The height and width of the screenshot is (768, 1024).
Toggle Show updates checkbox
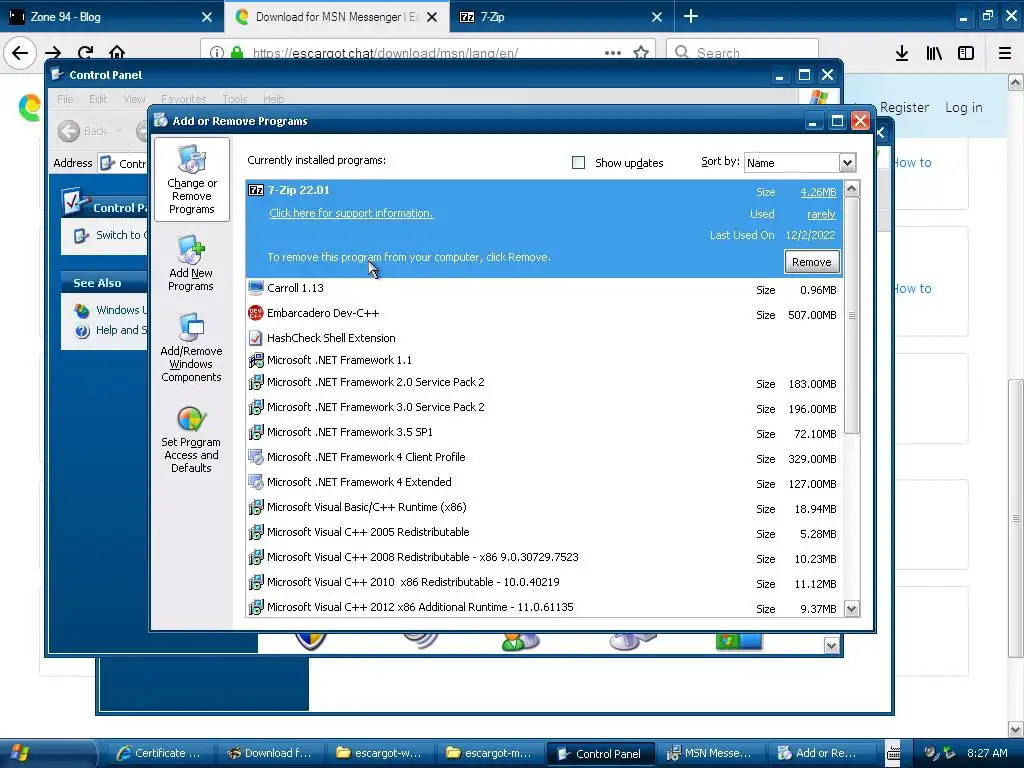click(x=579, y=163)
